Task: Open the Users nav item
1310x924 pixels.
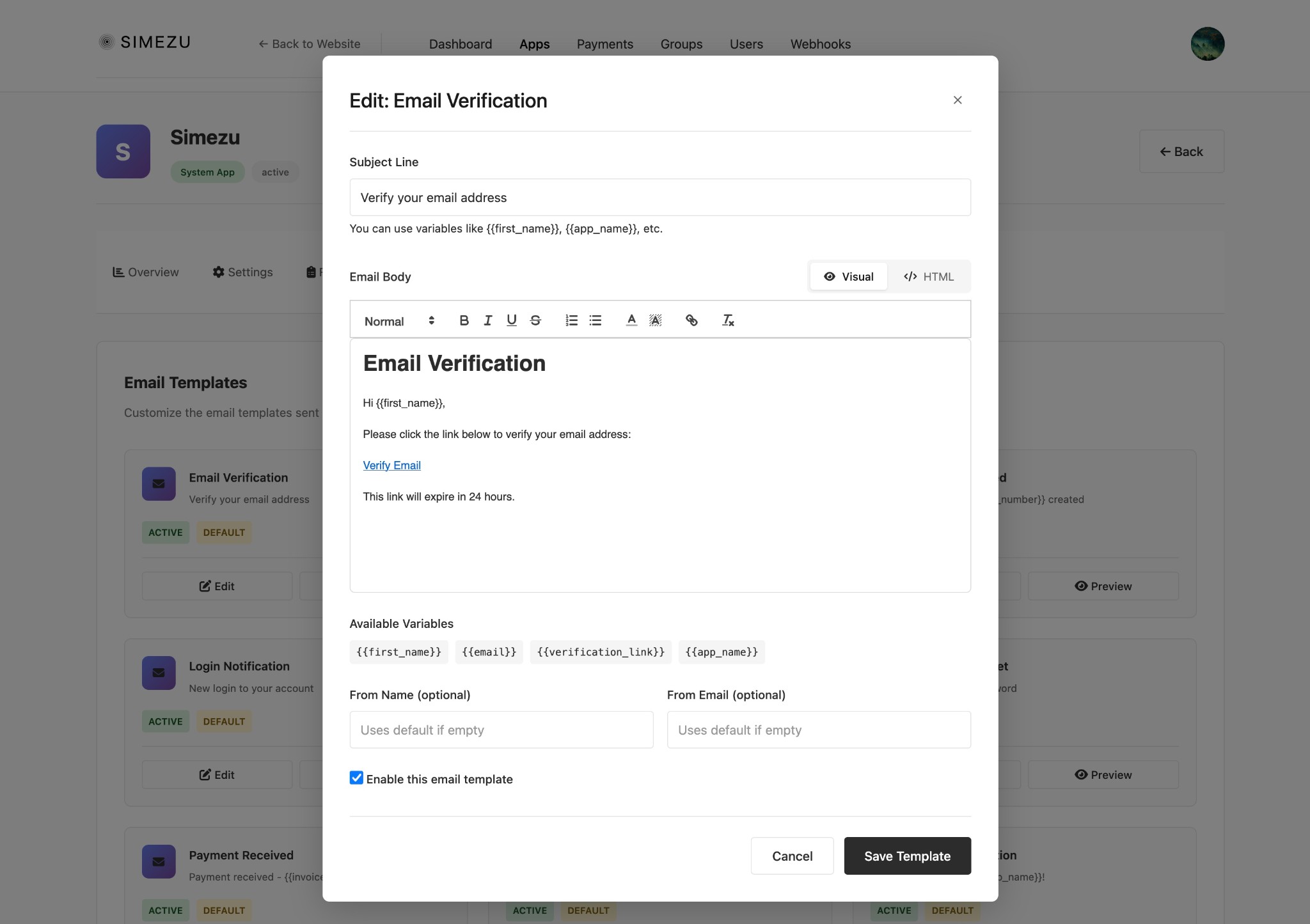Action: tap(746, 44)
